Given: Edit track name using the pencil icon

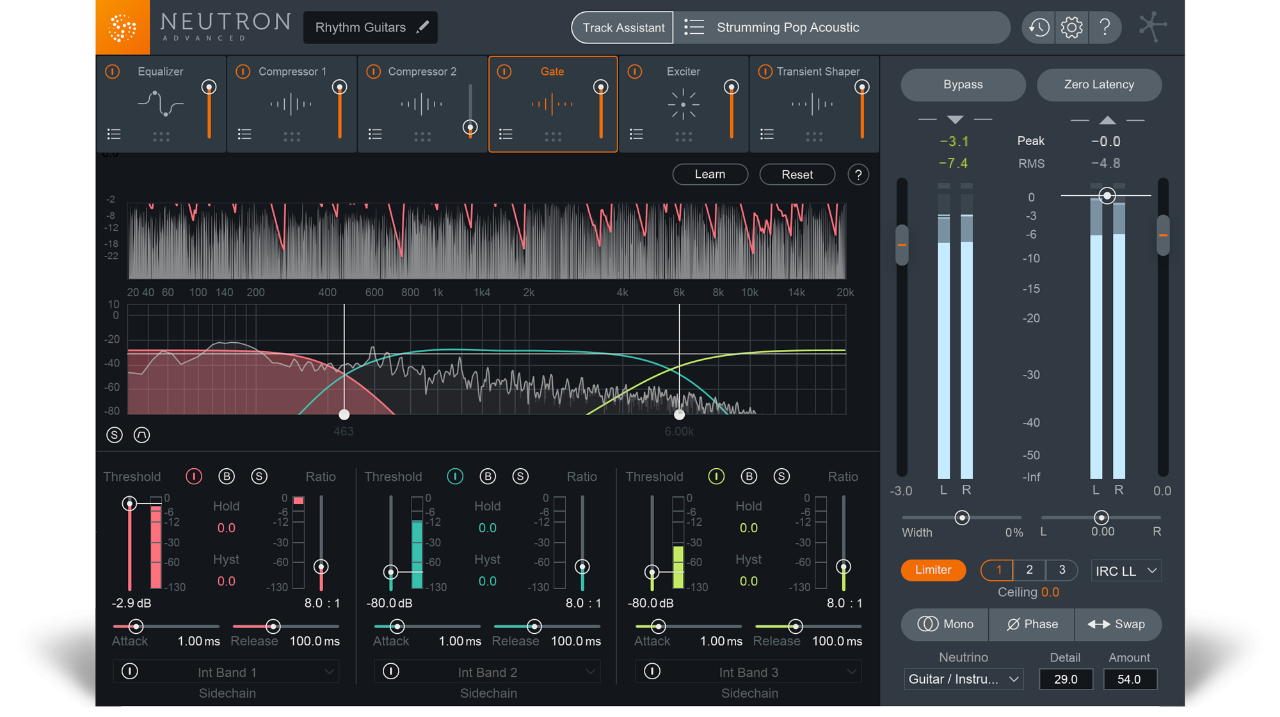Looking at the screenshot, I should (x=424, y=27).
